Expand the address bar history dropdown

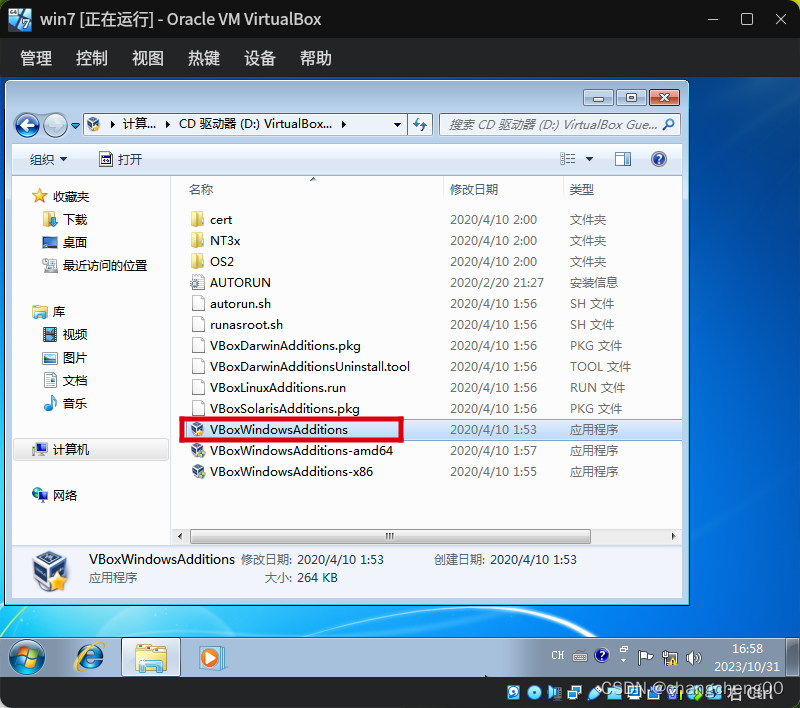[397, 124]
